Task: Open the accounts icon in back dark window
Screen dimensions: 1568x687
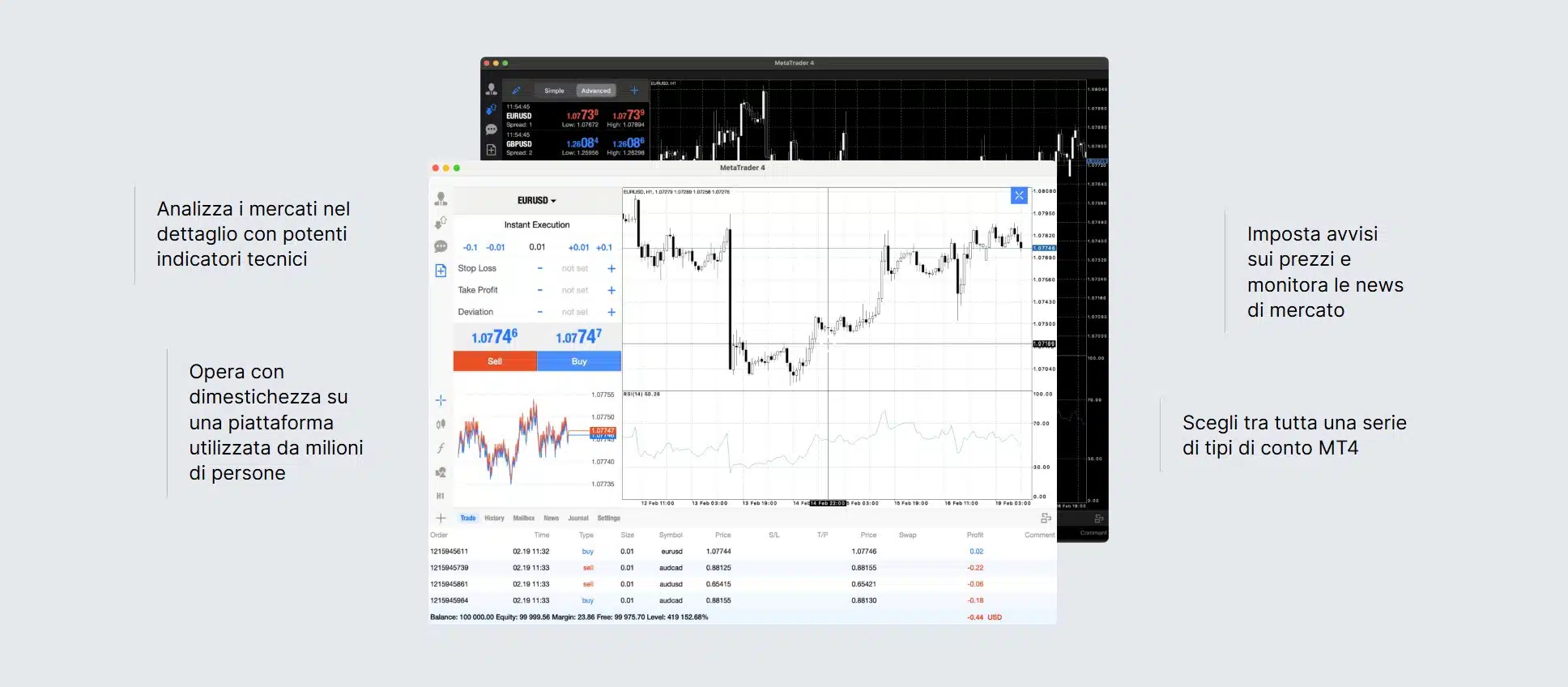Action: click(x=491, y=89)
